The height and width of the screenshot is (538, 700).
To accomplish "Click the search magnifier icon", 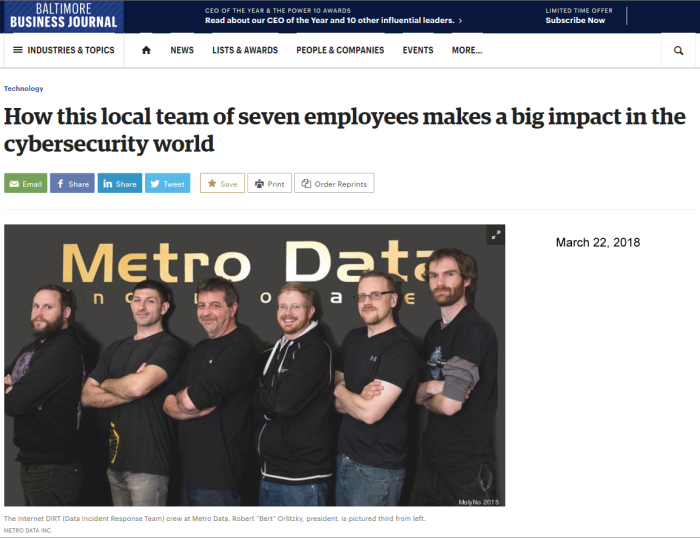I will point(678,50).
